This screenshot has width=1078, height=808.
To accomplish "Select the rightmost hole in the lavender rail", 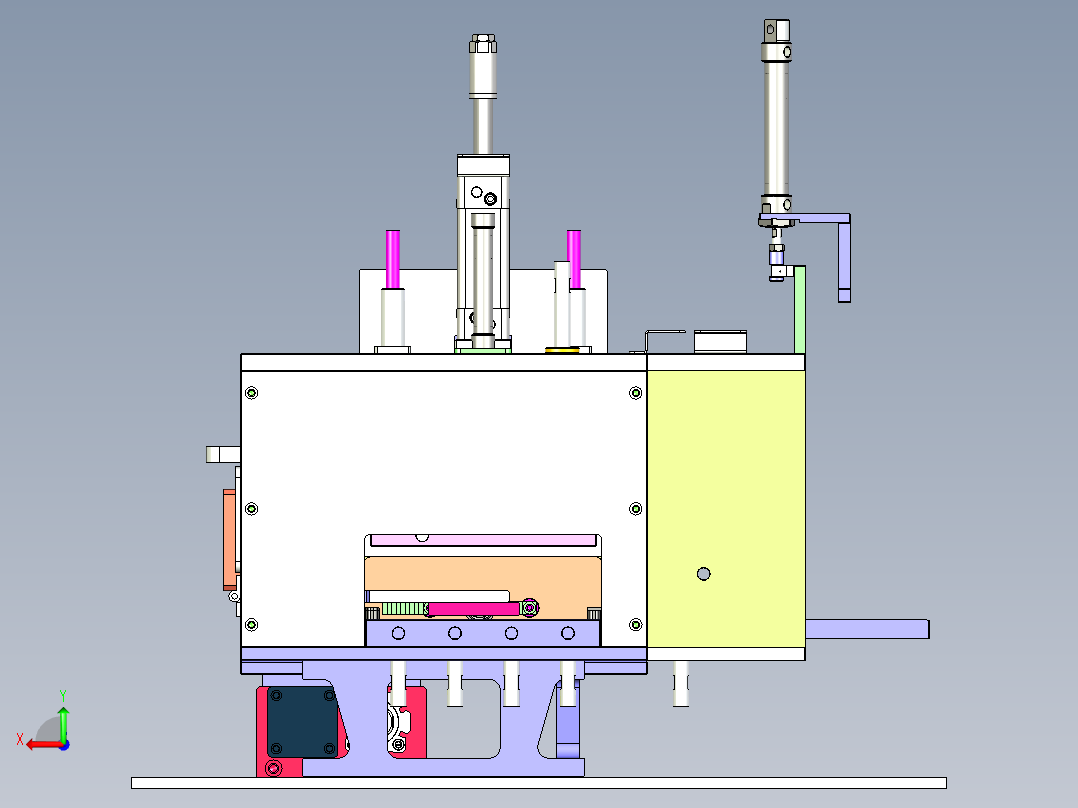I will pyautogui.click(x=568, y=633).
